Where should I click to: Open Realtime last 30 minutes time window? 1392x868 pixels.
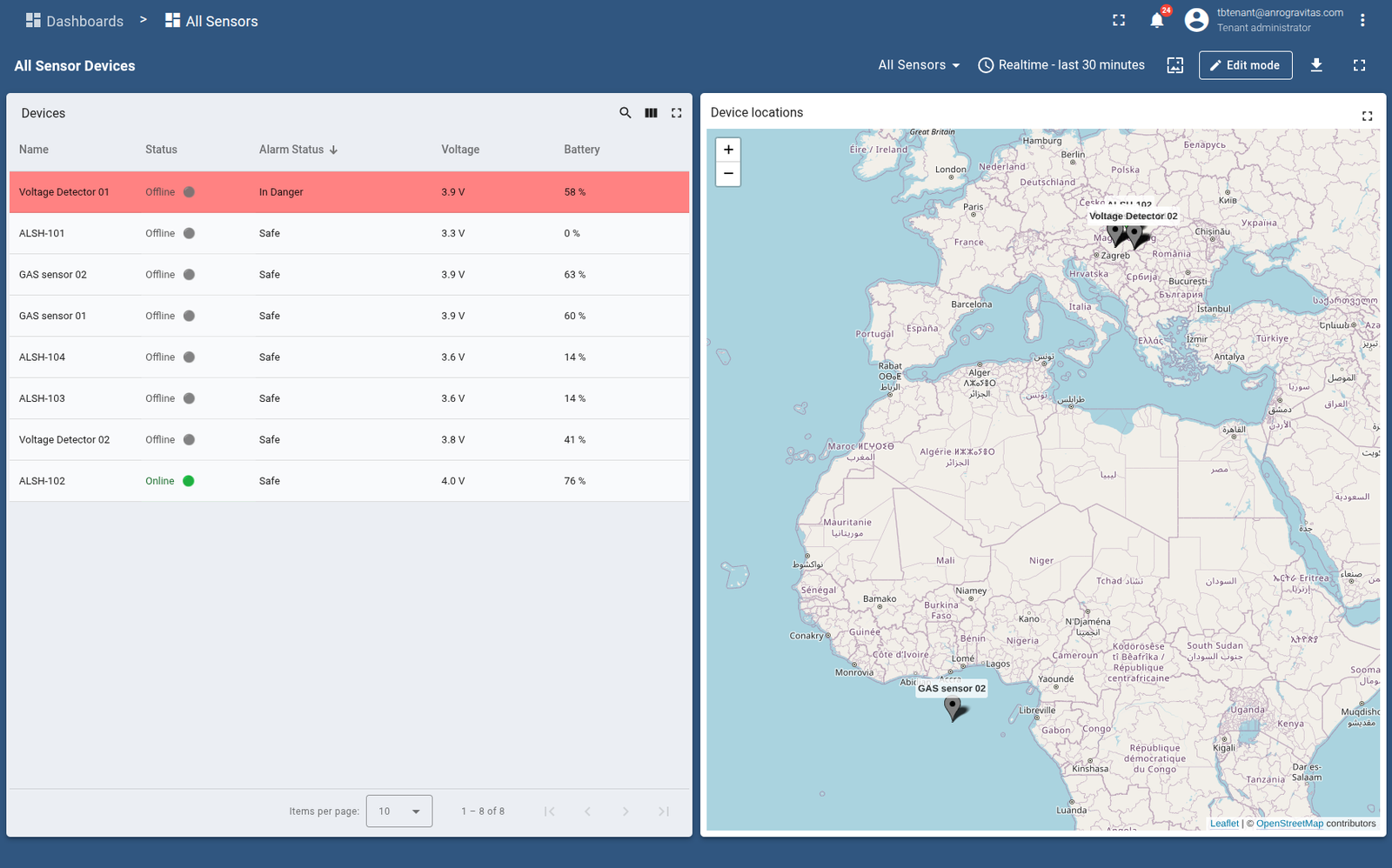coord(1061,65)
